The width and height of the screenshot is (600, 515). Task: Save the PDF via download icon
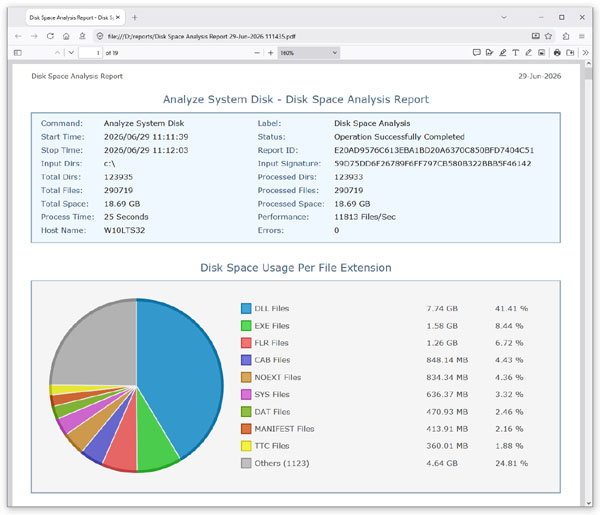click(x=570, y=53)
